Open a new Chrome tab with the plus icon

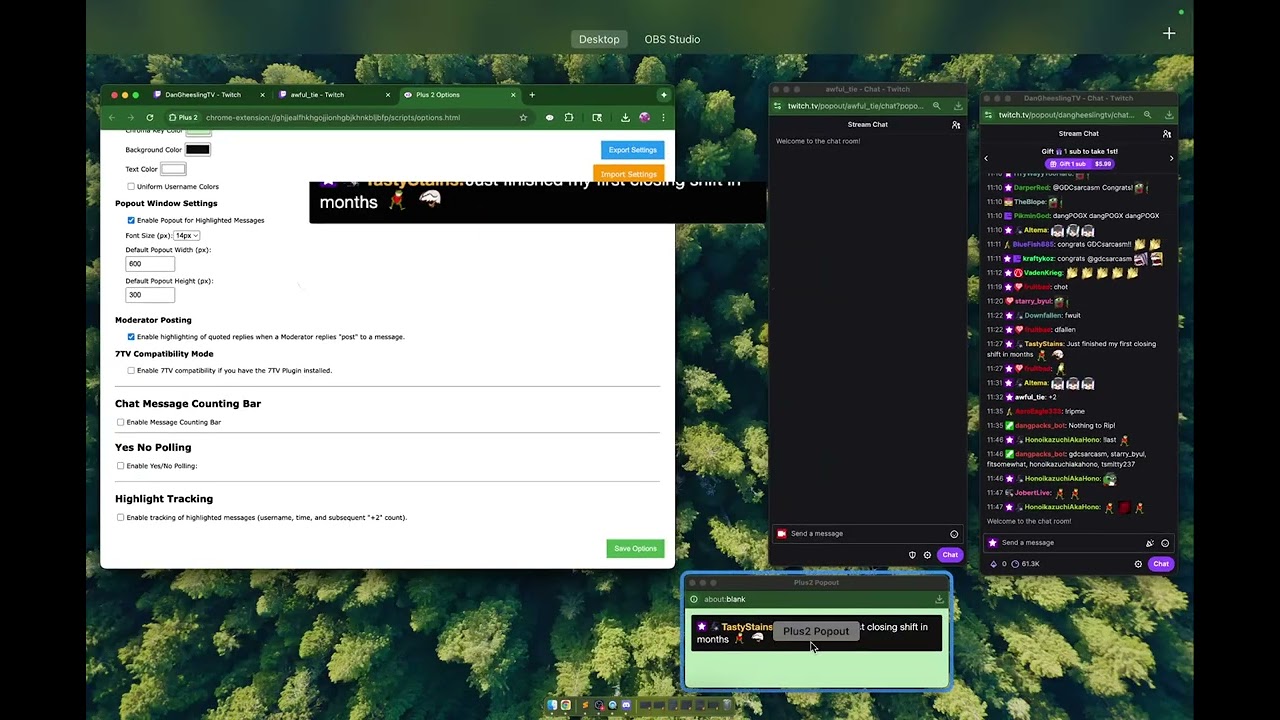tap(532, 95)
